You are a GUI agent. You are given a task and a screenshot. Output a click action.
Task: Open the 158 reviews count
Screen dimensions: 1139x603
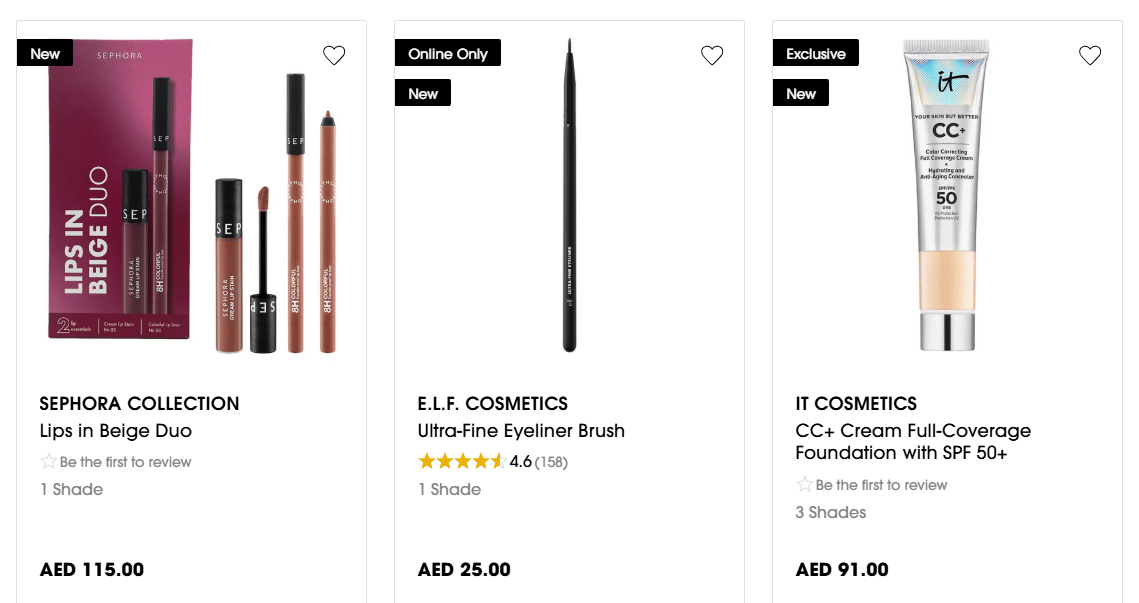tap(551, 462)
